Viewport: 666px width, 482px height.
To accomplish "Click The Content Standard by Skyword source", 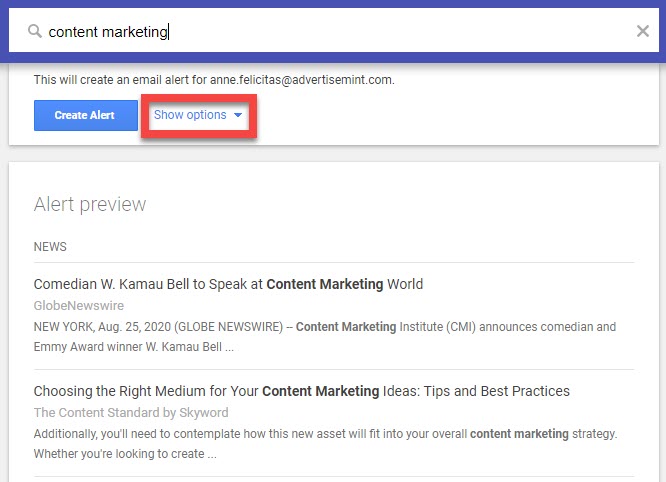I will [131, 412].
